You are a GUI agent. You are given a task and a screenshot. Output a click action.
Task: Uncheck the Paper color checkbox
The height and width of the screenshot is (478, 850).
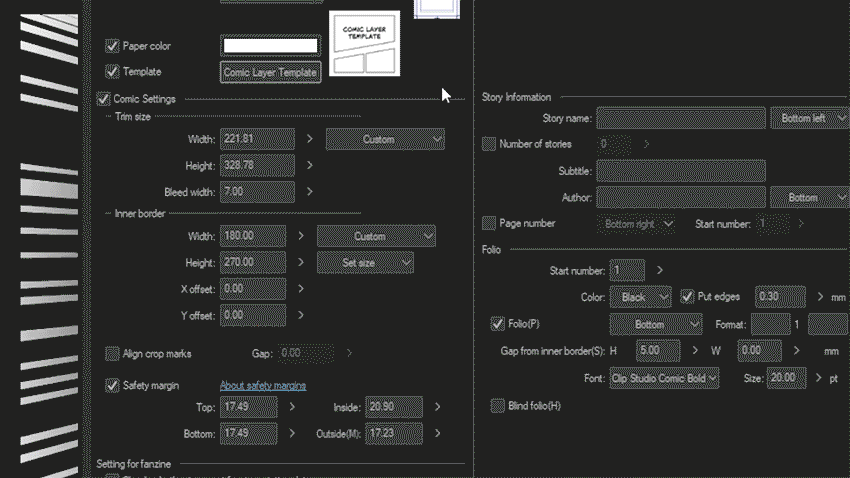[112, 46]
